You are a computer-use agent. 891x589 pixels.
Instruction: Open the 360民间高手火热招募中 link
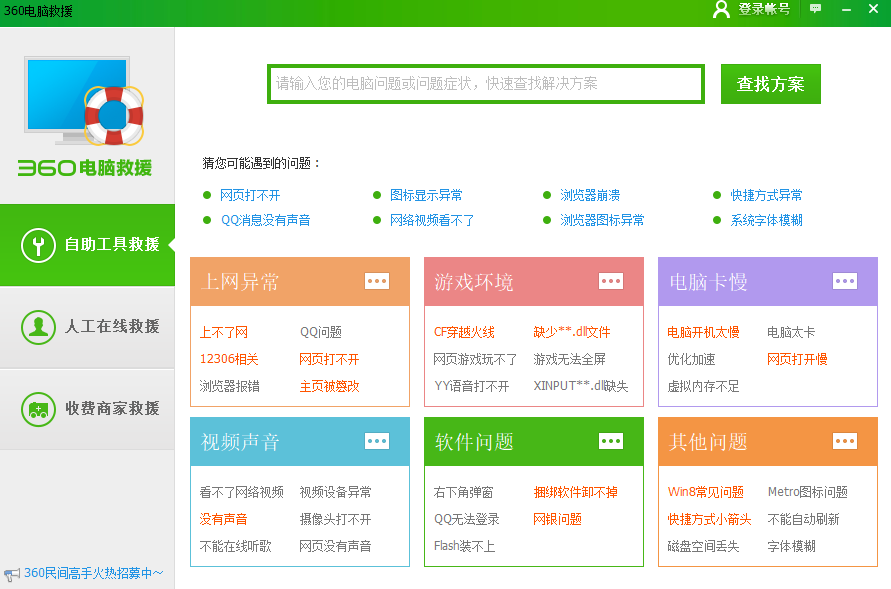click(x=92, y=574)
